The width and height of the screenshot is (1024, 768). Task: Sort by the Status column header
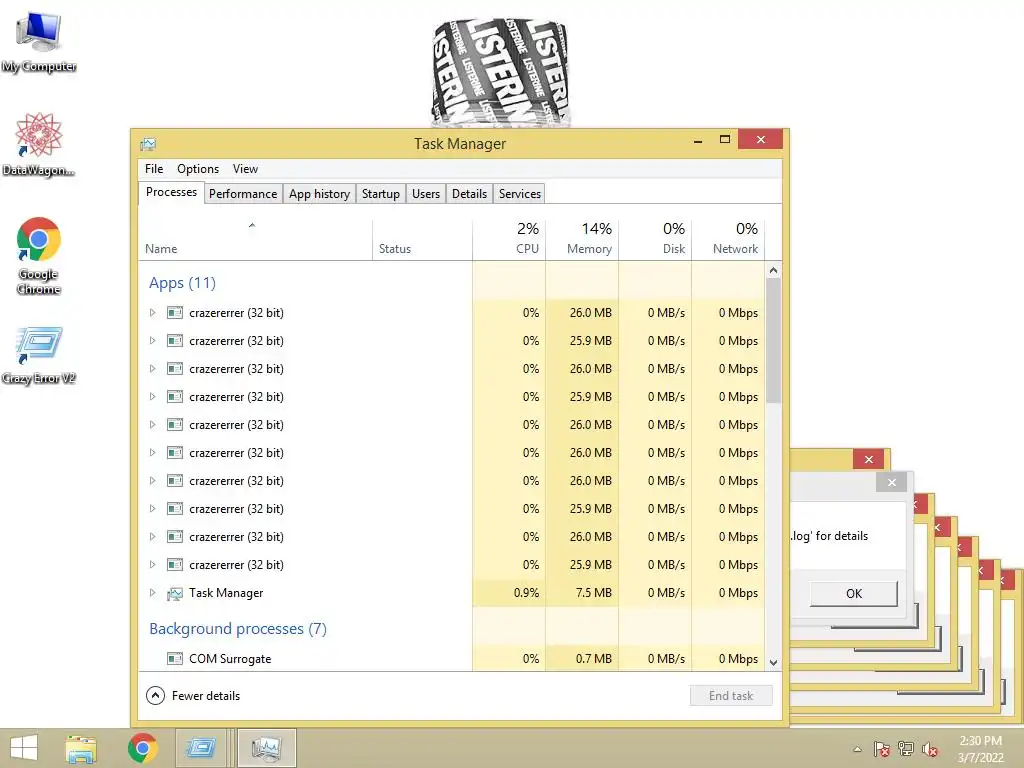[x=422, y=239]
